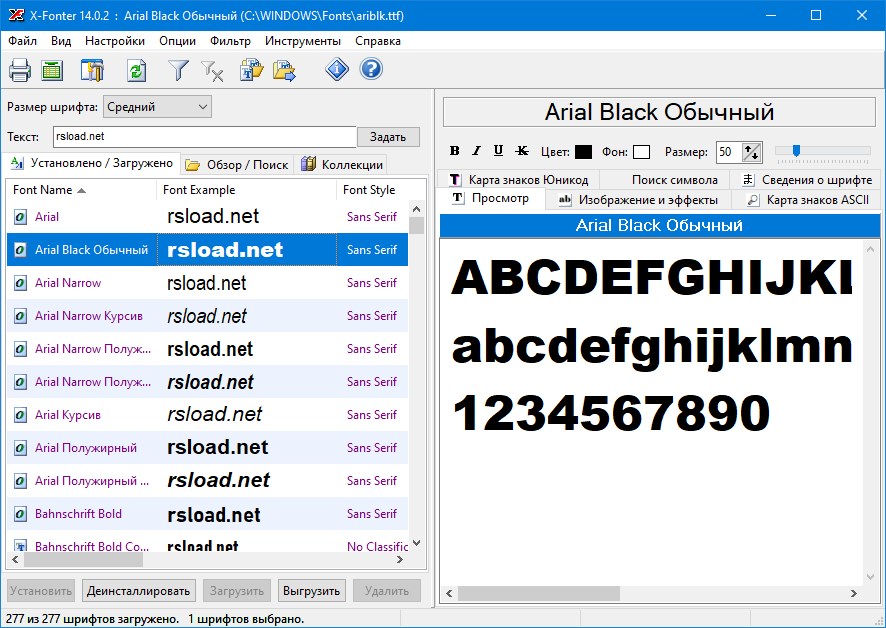The height and width of the screenshot is (628, 886).
Task: Sort by the Font Name column header
Action: (82, 190)
